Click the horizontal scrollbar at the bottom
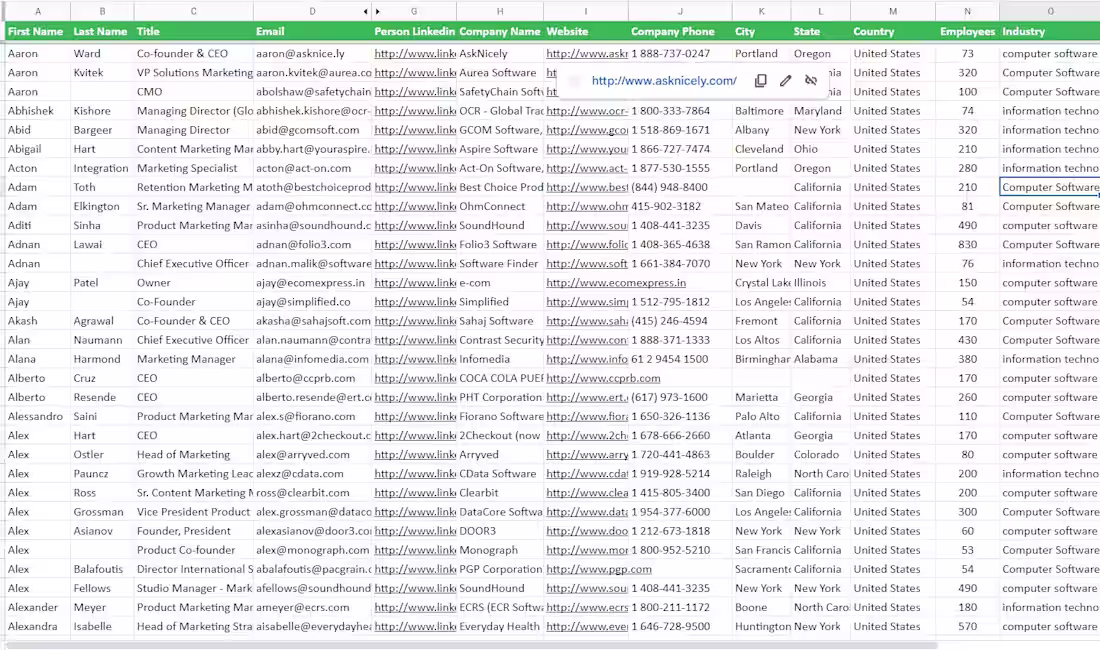This screenshot has width=1100, height=650. coord(470,645)
